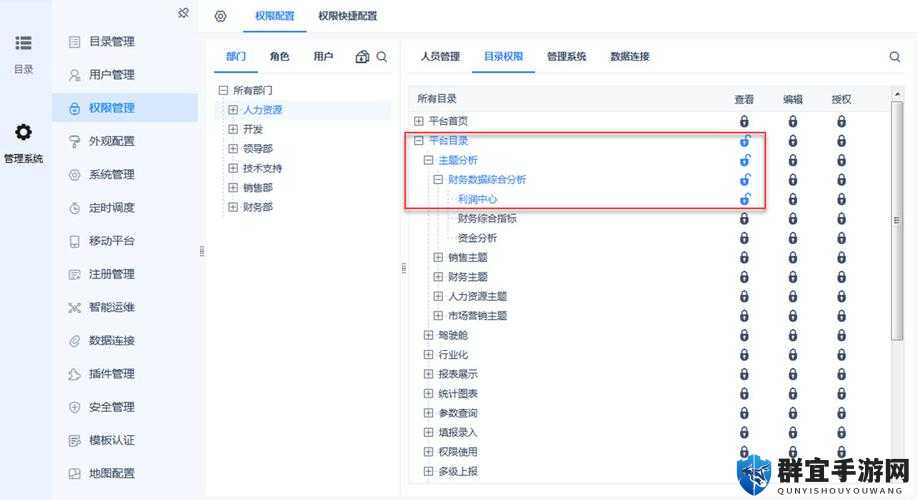The width and height of the screenshot is (917, 500).
Task: Click the directory list vertical scrollbar thumb
Action: pyautogui.click(x=897, y=220)
